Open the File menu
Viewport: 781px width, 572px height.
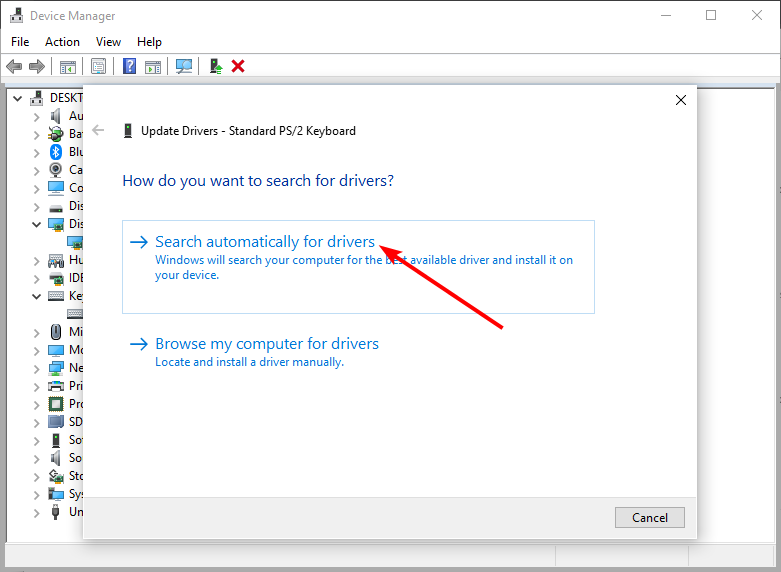pyautogui.click(x=20, y=42)
